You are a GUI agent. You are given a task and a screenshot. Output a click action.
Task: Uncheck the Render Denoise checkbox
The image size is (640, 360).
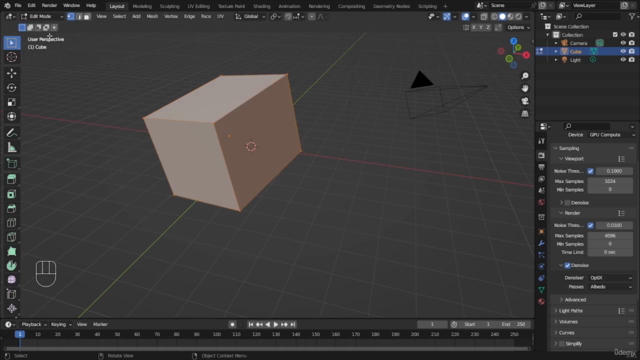567,265
